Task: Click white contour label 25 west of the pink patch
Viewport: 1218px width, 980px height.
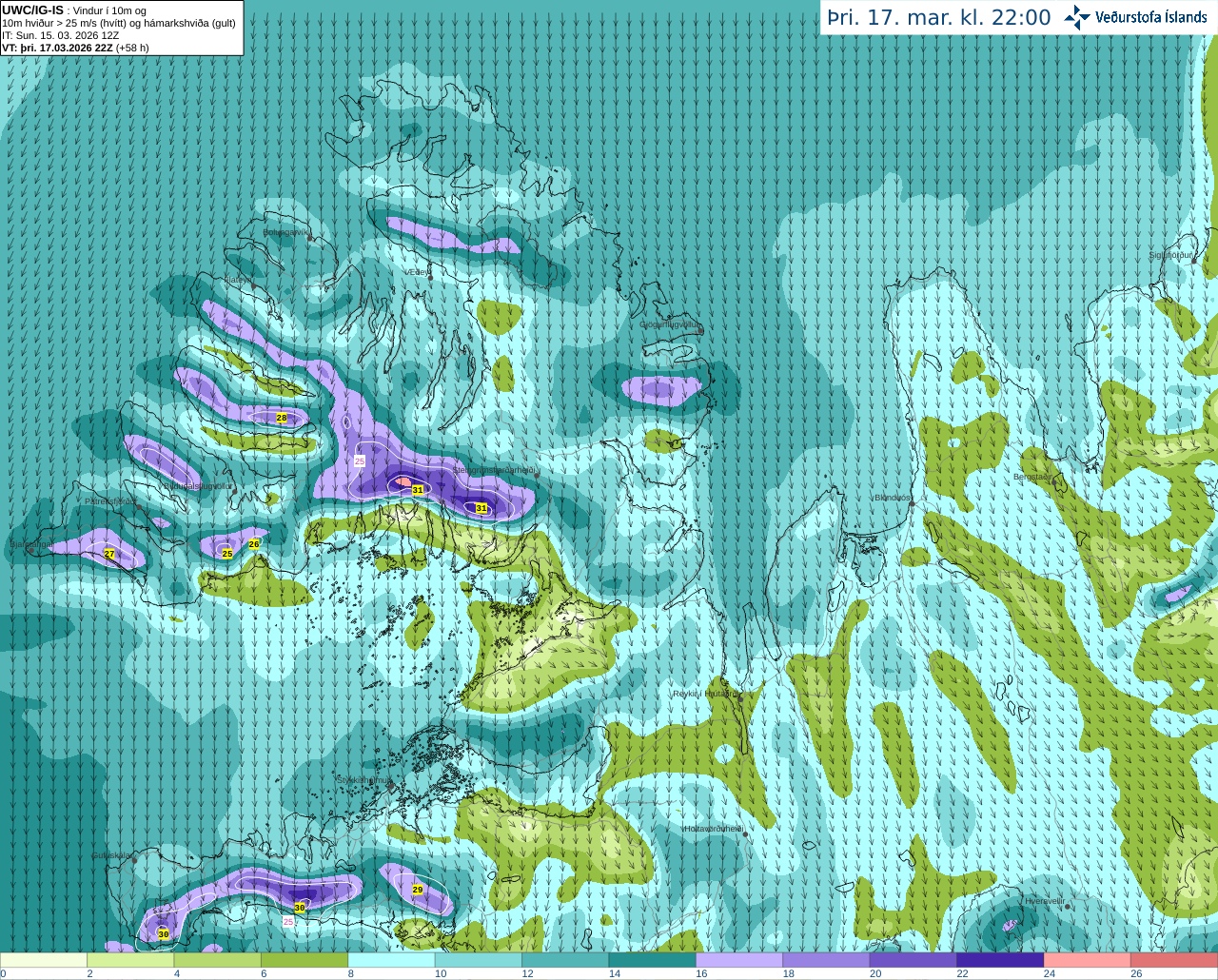Action: coord(360,461)
